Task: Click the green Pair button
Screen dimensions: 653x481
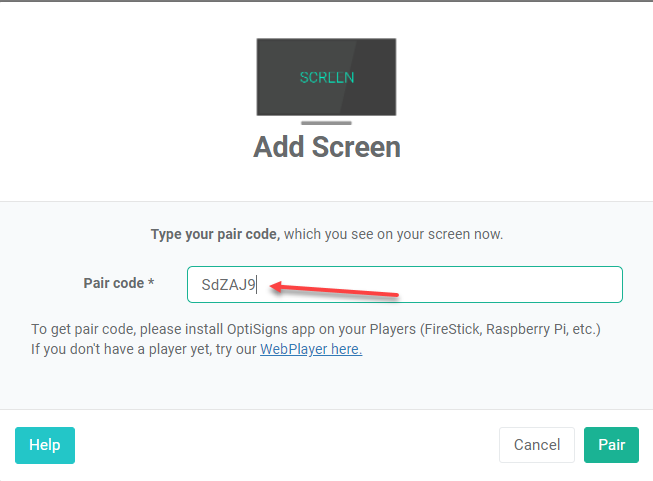Action: 611,445
